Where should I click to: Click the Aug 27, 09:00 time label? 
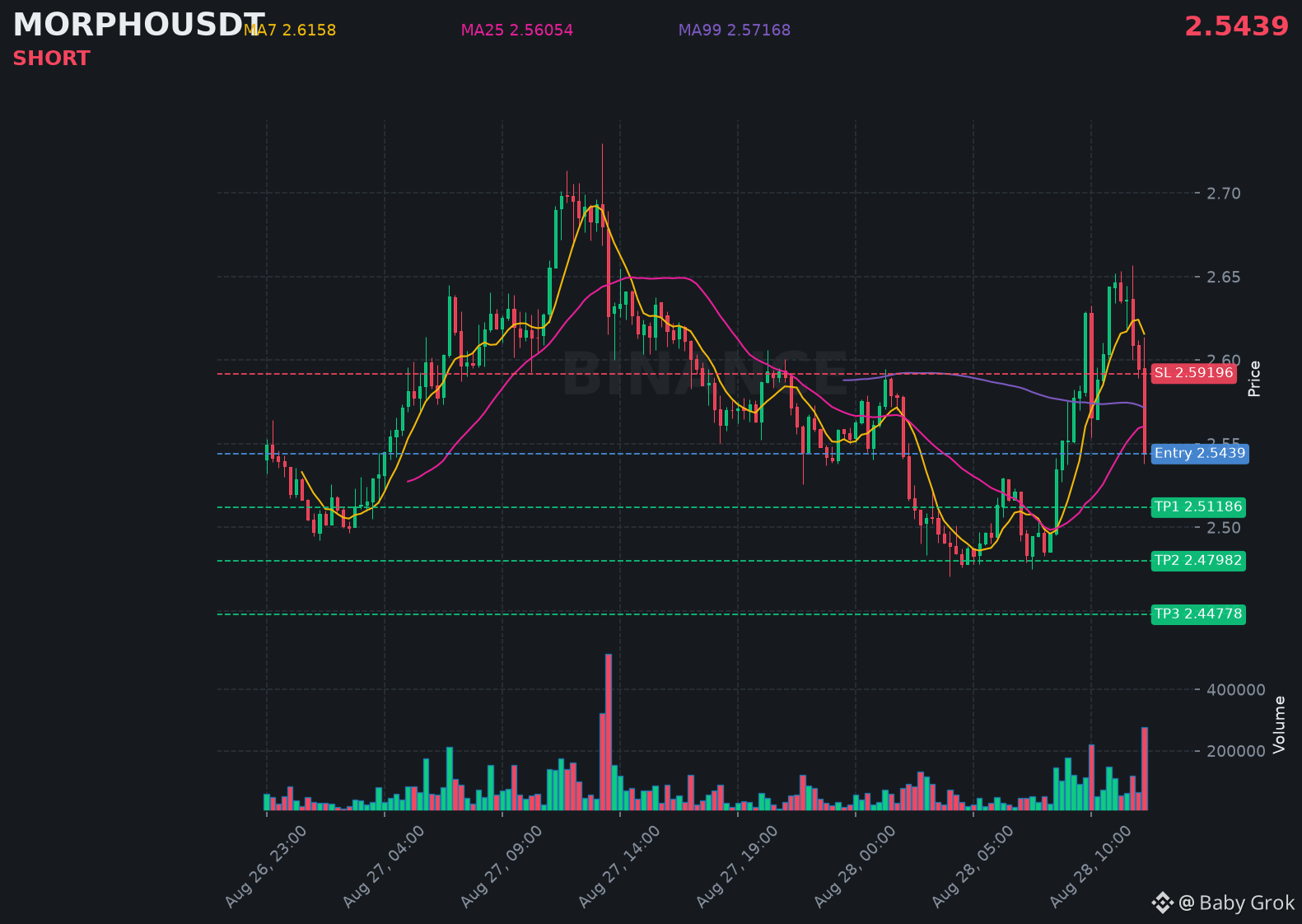coord(502,867)
